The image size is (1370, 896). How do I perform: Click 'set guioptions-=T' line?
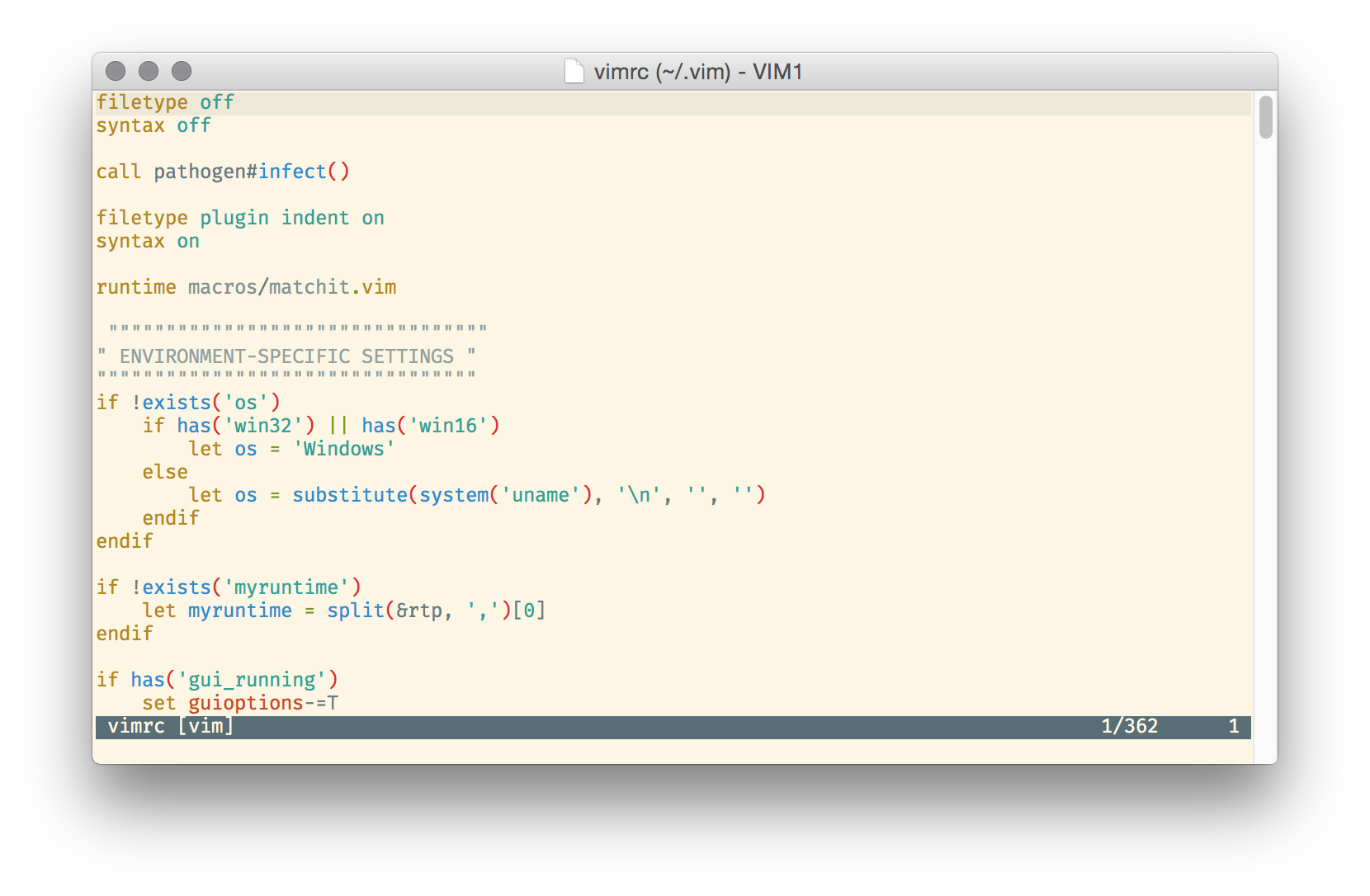coord(240,703)
